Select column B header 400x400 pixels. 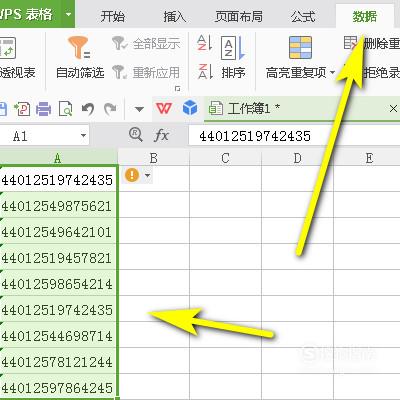coord(154,158)
